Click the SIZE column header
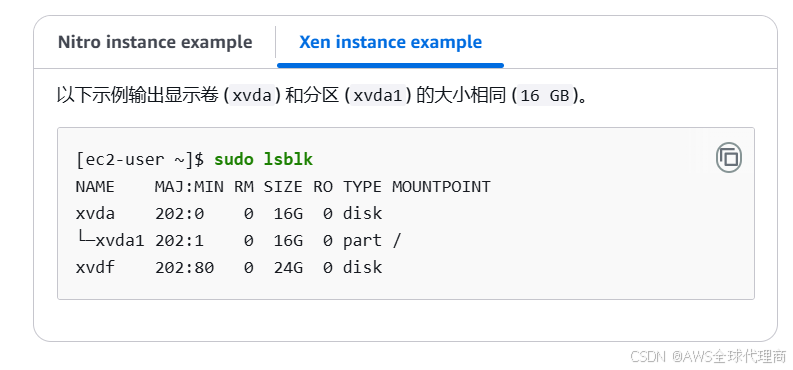 (x=283, y=187)
